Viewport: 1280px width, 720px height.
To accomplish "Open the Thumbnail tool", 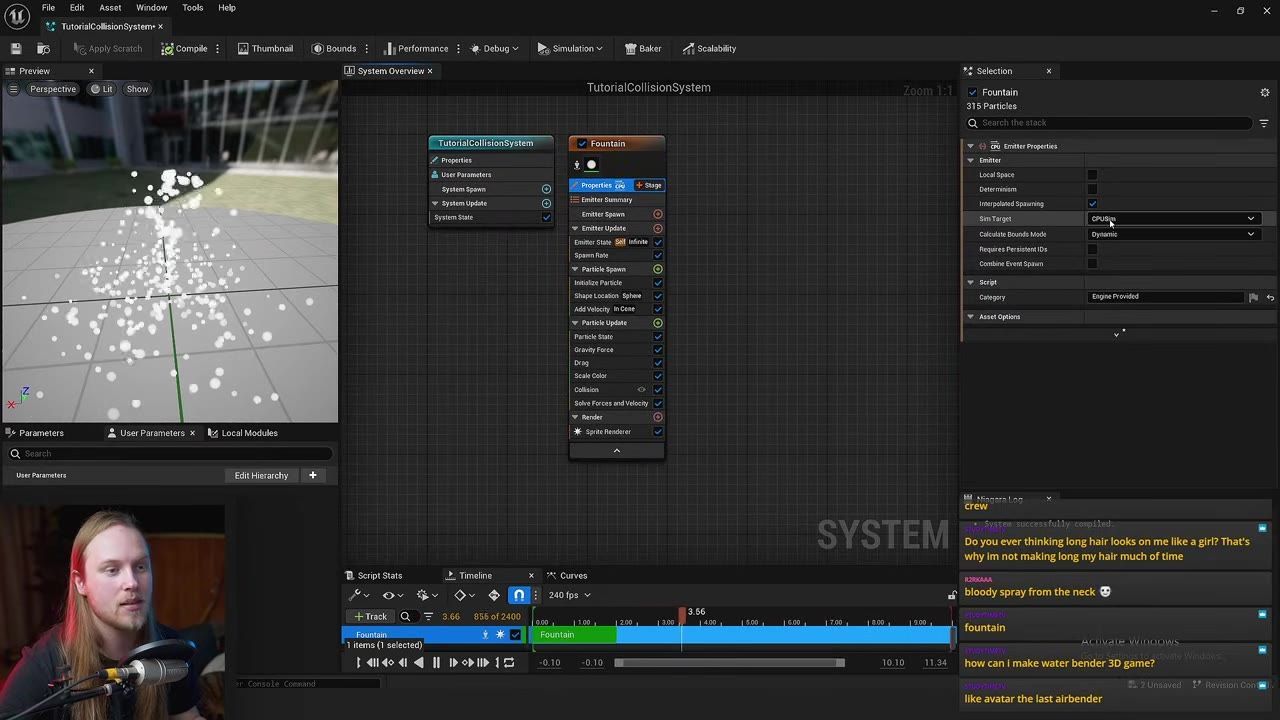I will 265,48.
